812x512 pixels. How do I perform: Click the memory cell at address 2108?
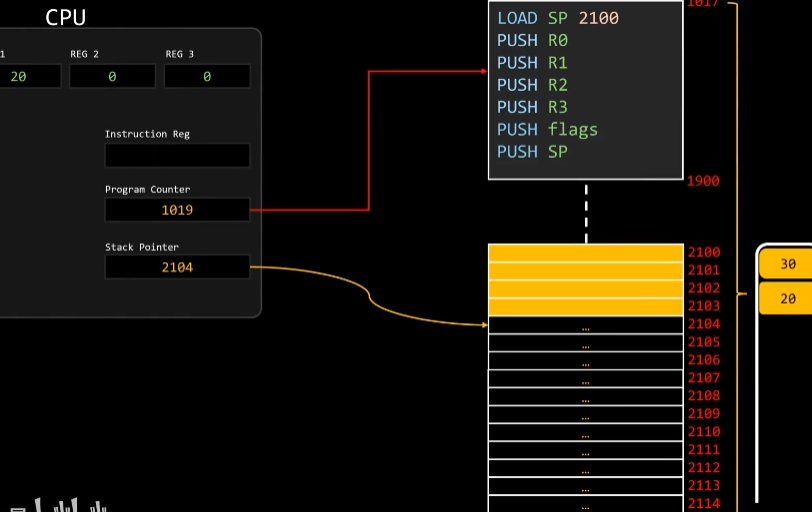coord(586,397)
